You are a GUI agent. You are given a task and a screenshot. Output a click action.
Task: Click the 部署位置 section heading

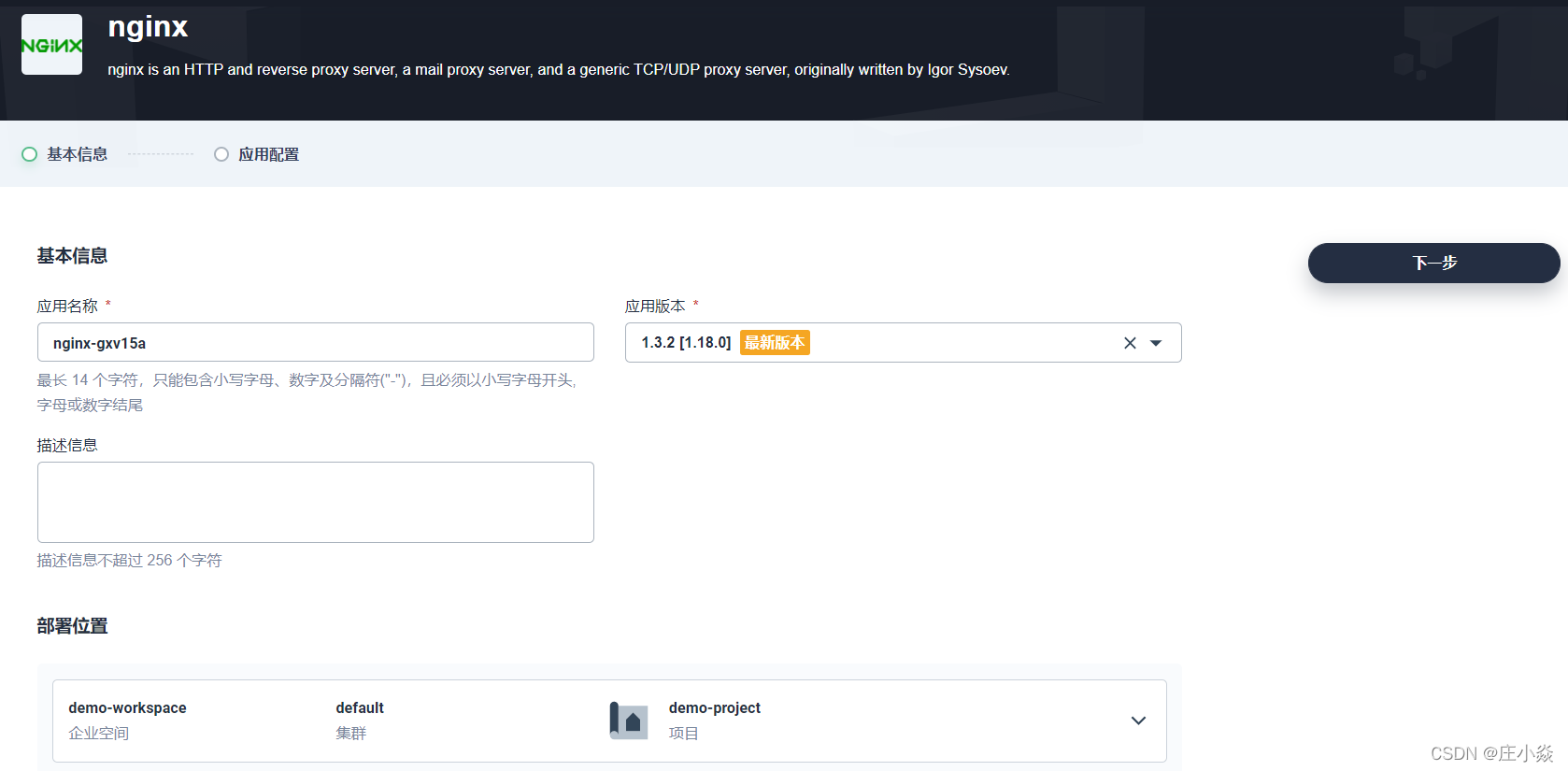point(72,626)
